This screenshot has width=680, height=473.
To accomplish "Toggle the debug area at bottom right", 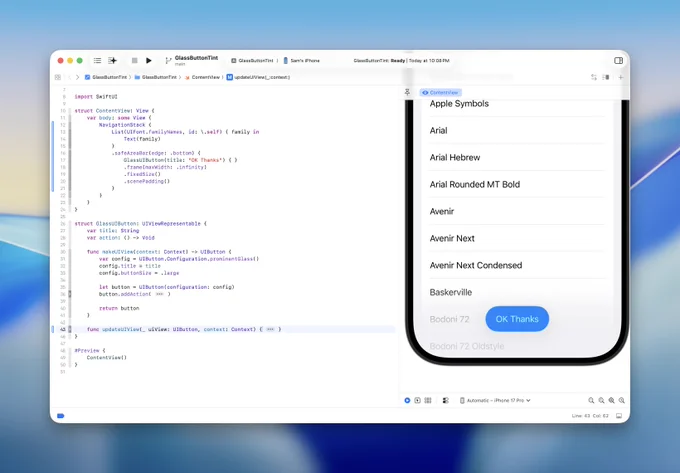I will [619, 416].
